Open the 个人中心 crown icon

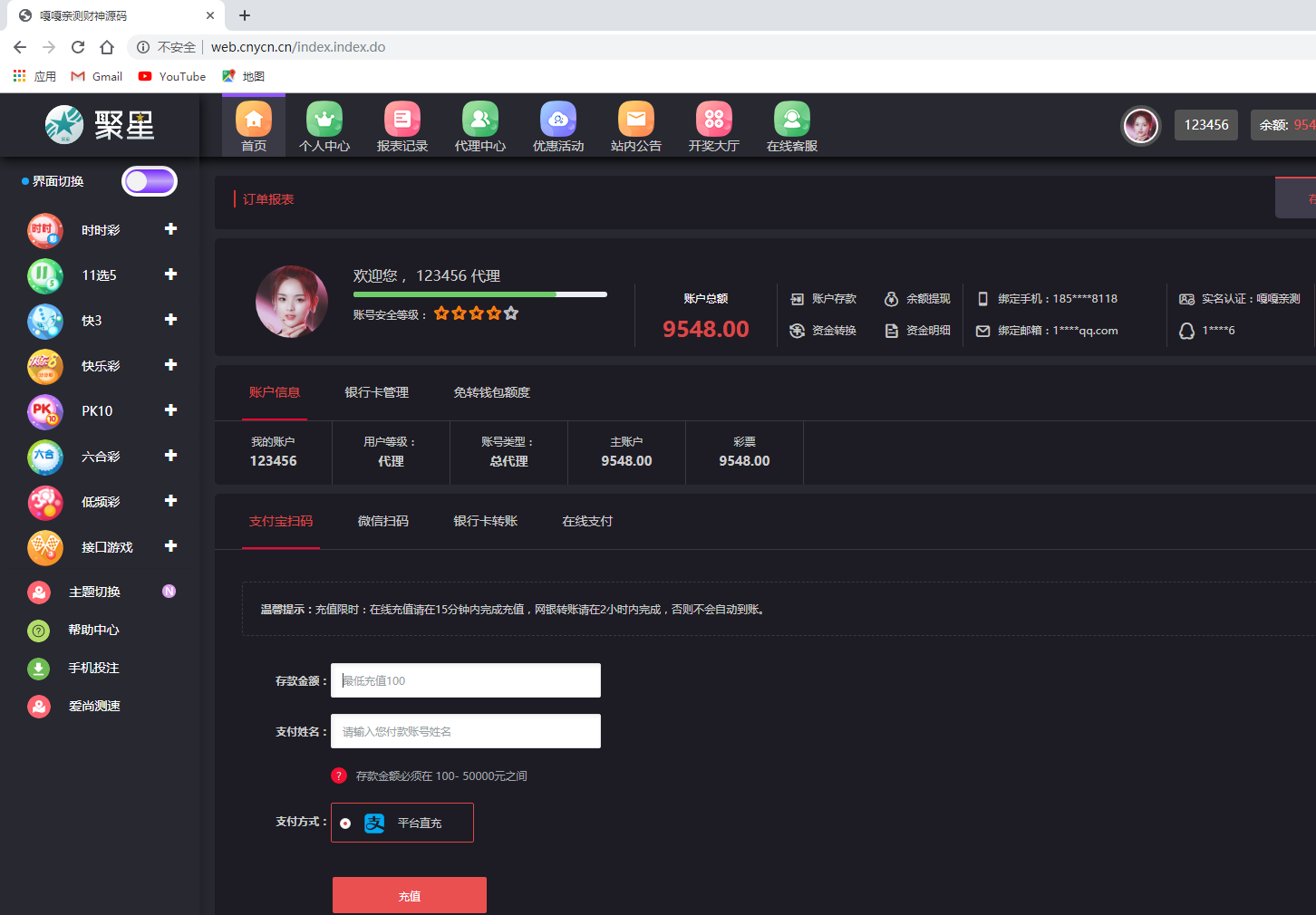click(324, 120)
